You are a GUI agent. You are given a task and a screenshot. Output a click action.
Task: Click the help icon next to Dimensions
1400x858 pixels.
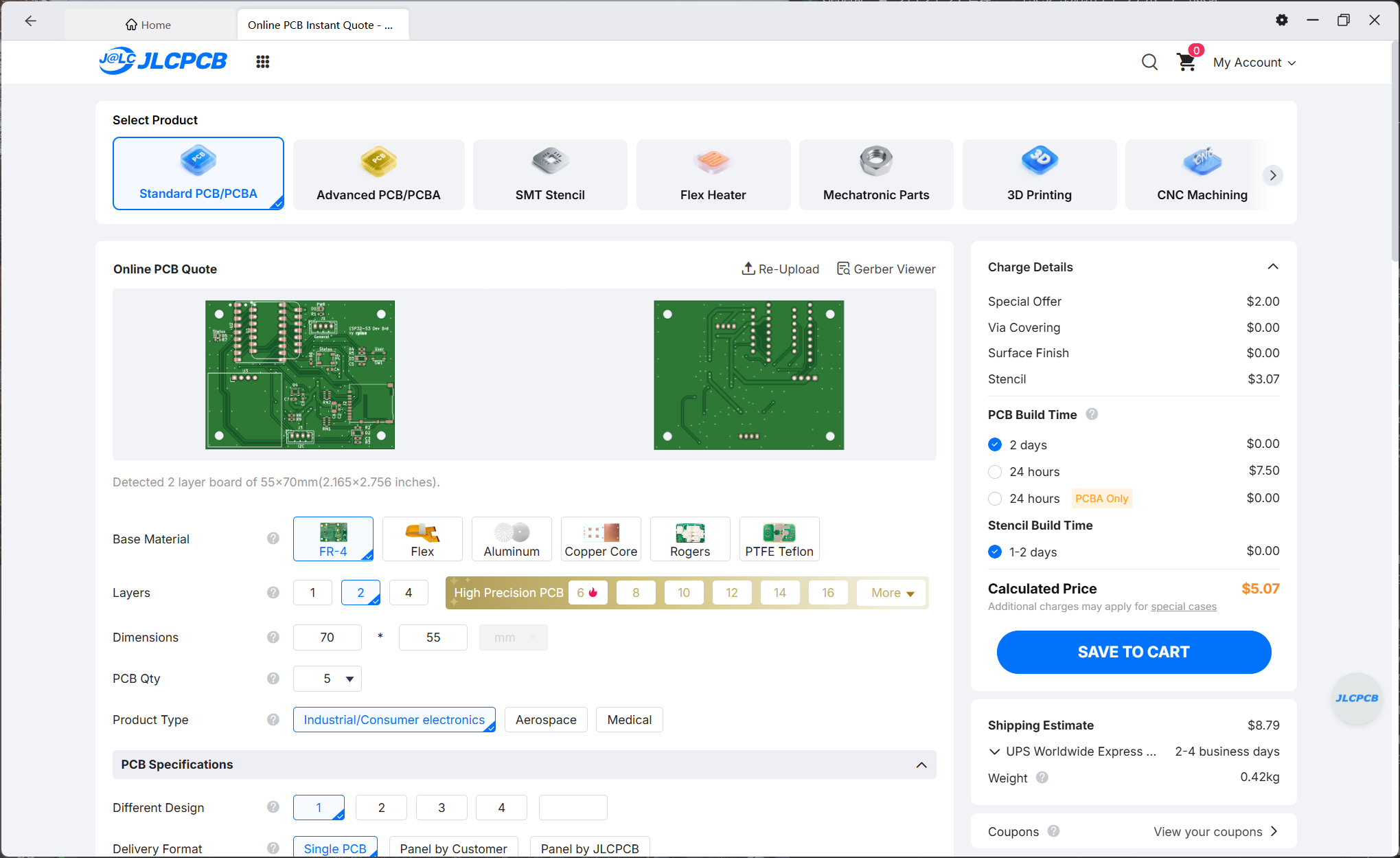point(273,637)
